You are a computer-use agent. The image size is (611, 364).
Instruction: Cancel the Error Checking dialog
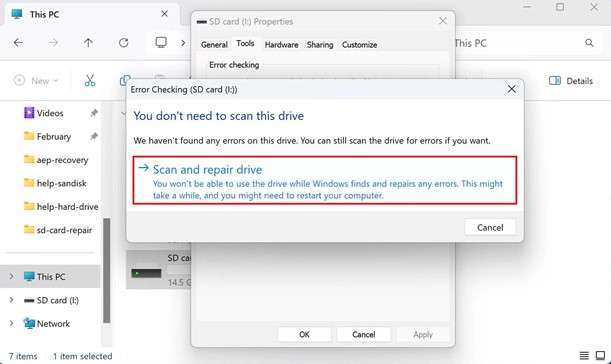(490, 228)
